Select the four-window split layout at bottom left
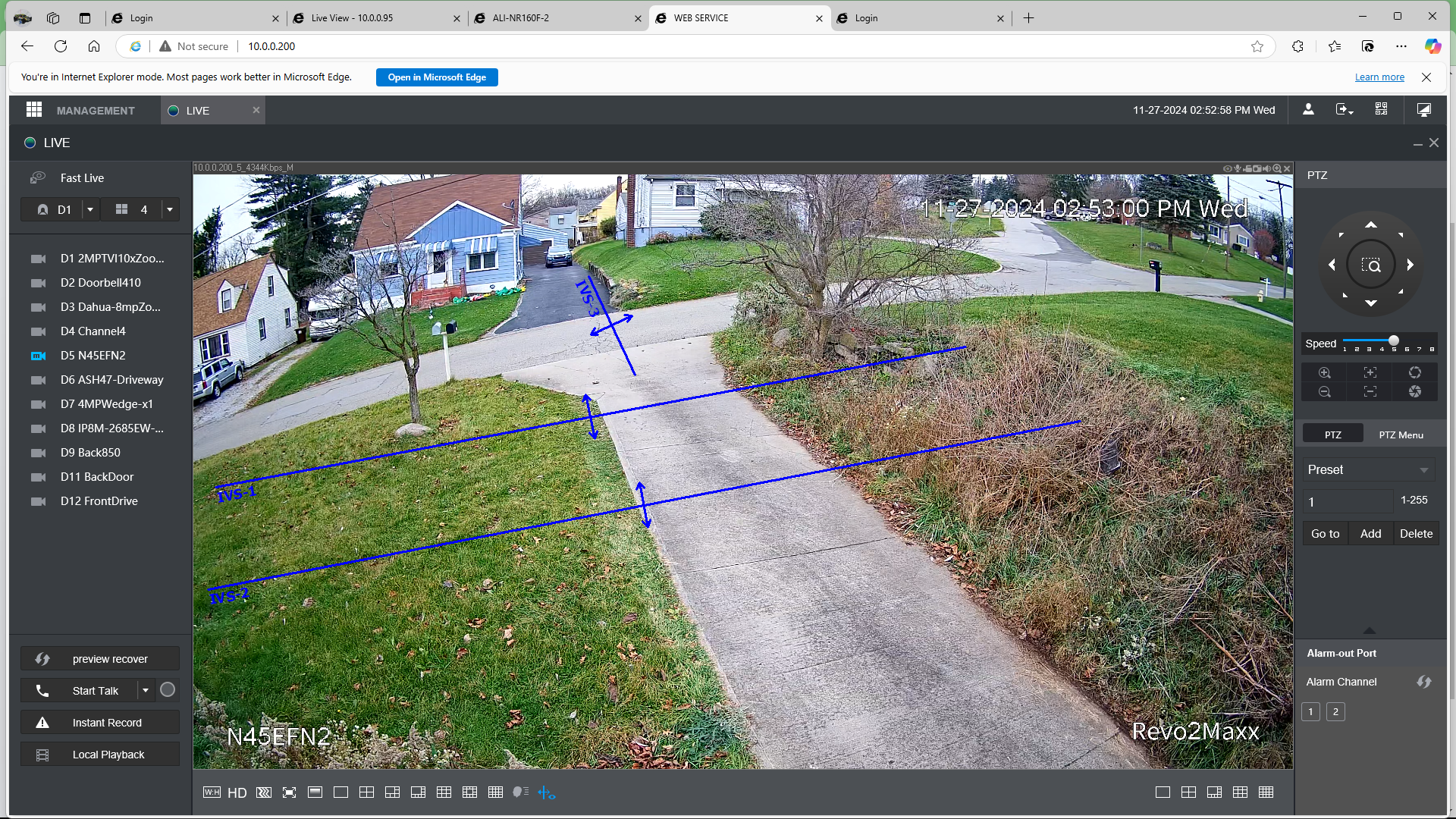This screenshot has height=819, width=1456. pos(366,792)
